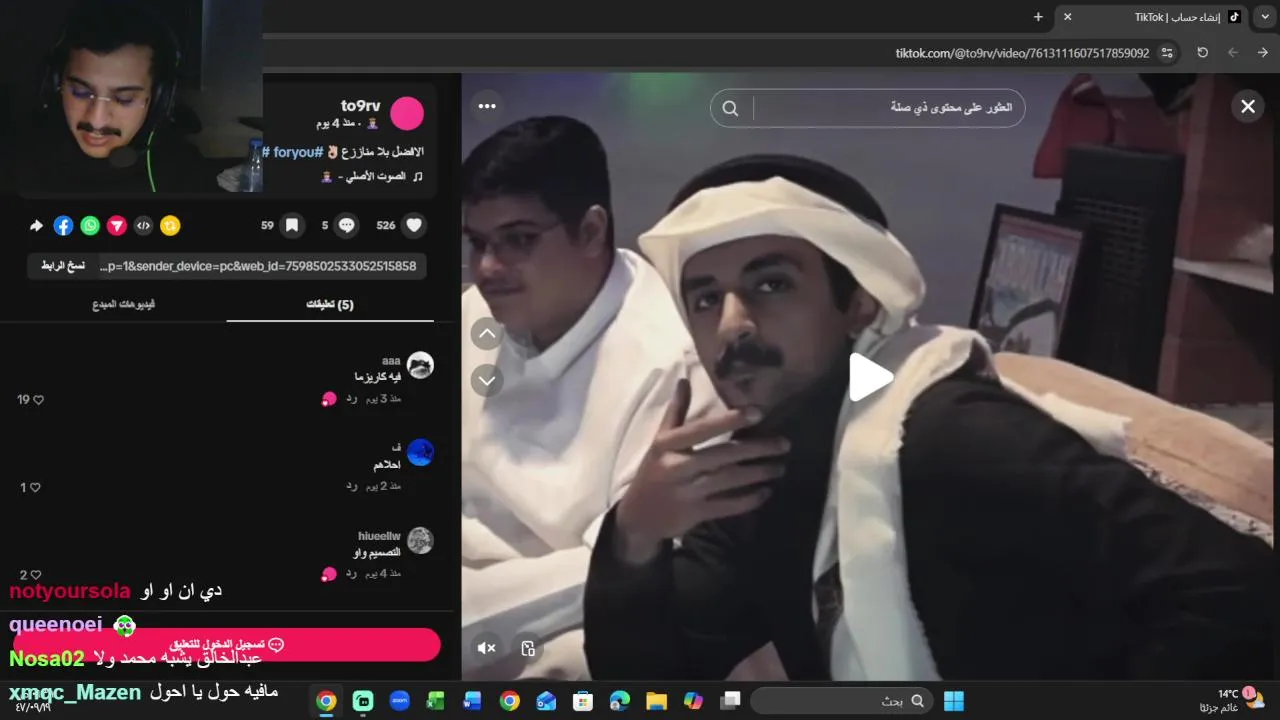Like the video with the heart icon
The width and height of the screenshot is (1280, 720).
(414, 225)
